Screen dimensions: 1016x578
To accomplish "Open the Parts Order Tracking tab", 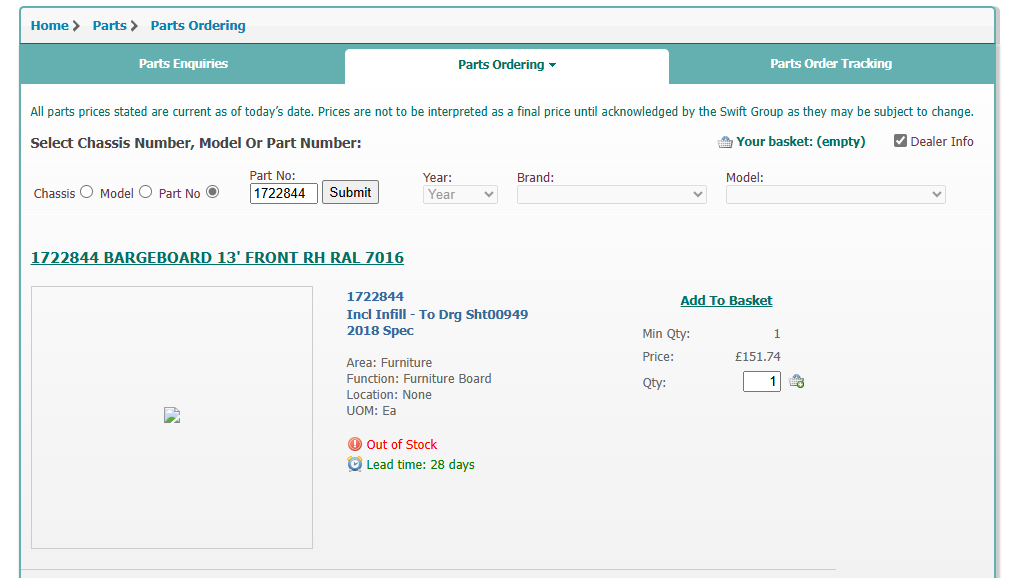I will click(x=830, y=64).
